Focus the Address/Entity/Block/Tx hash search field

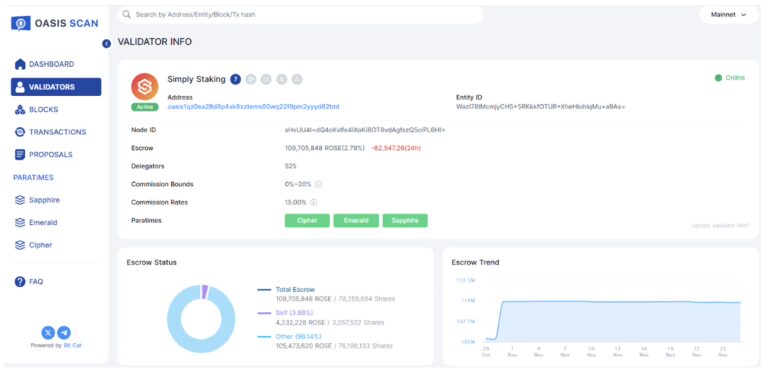click(300, 15)
